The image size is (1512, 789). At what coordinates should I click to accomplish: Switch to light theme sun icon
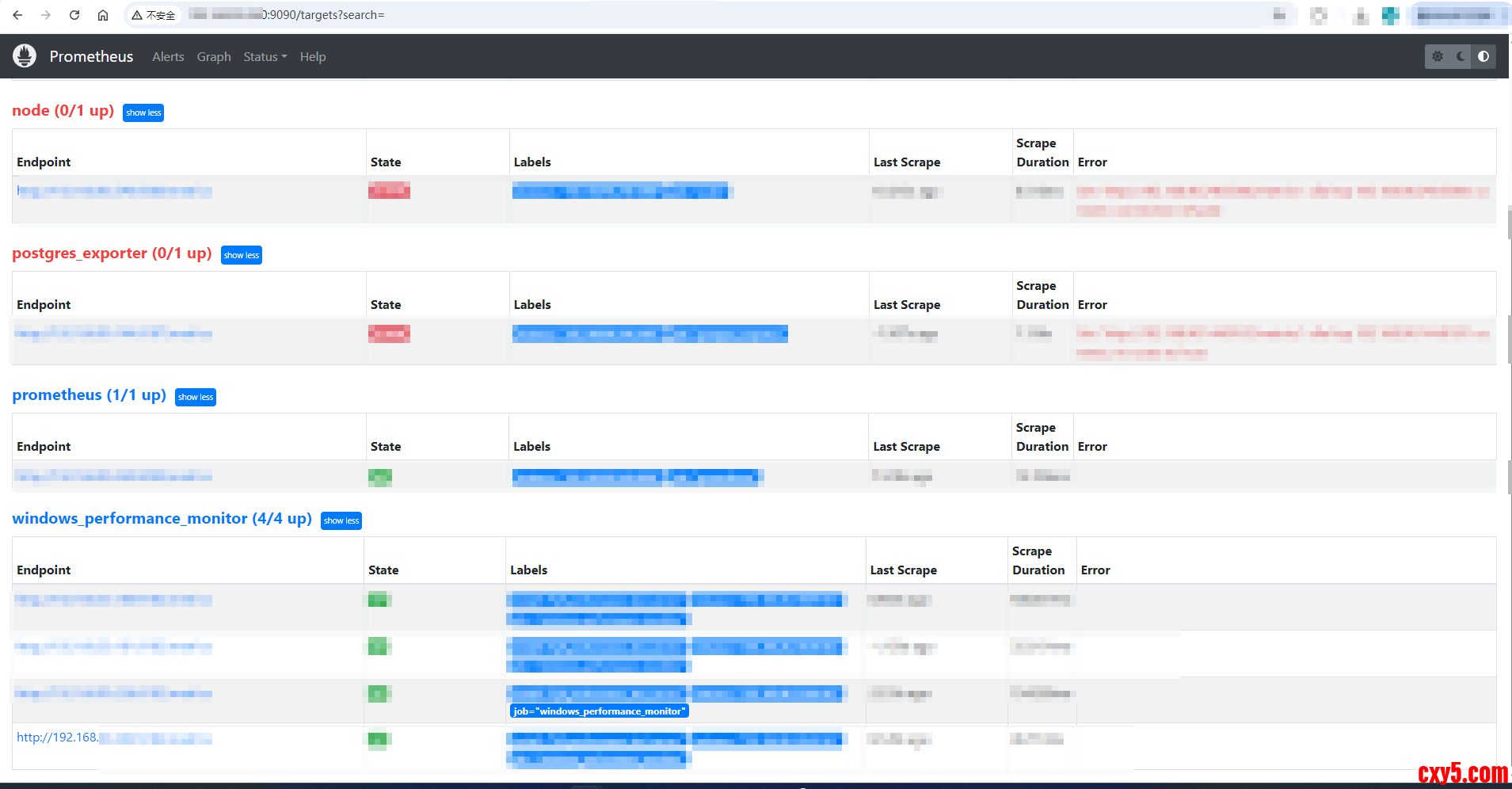[1438, 56]
